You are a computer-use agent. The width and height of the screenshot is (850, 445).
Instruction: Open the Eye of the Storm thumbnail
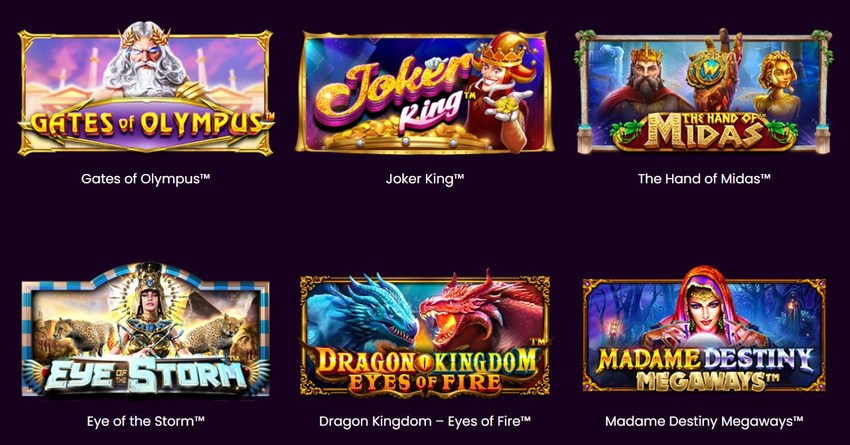(x=145, y=330)
